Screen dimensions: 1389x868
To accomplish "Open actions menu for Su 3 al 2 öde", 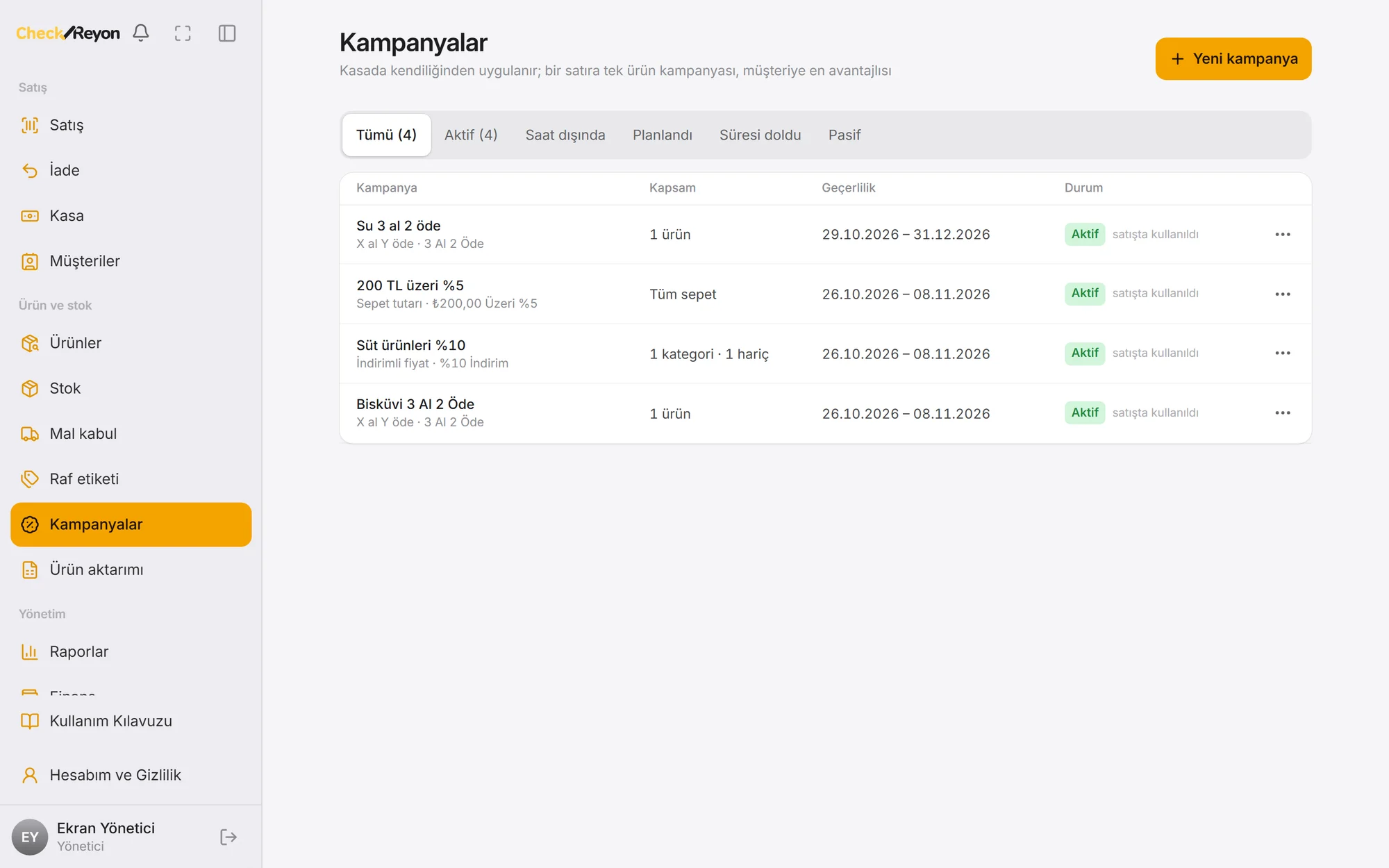I will [1283, 235].
